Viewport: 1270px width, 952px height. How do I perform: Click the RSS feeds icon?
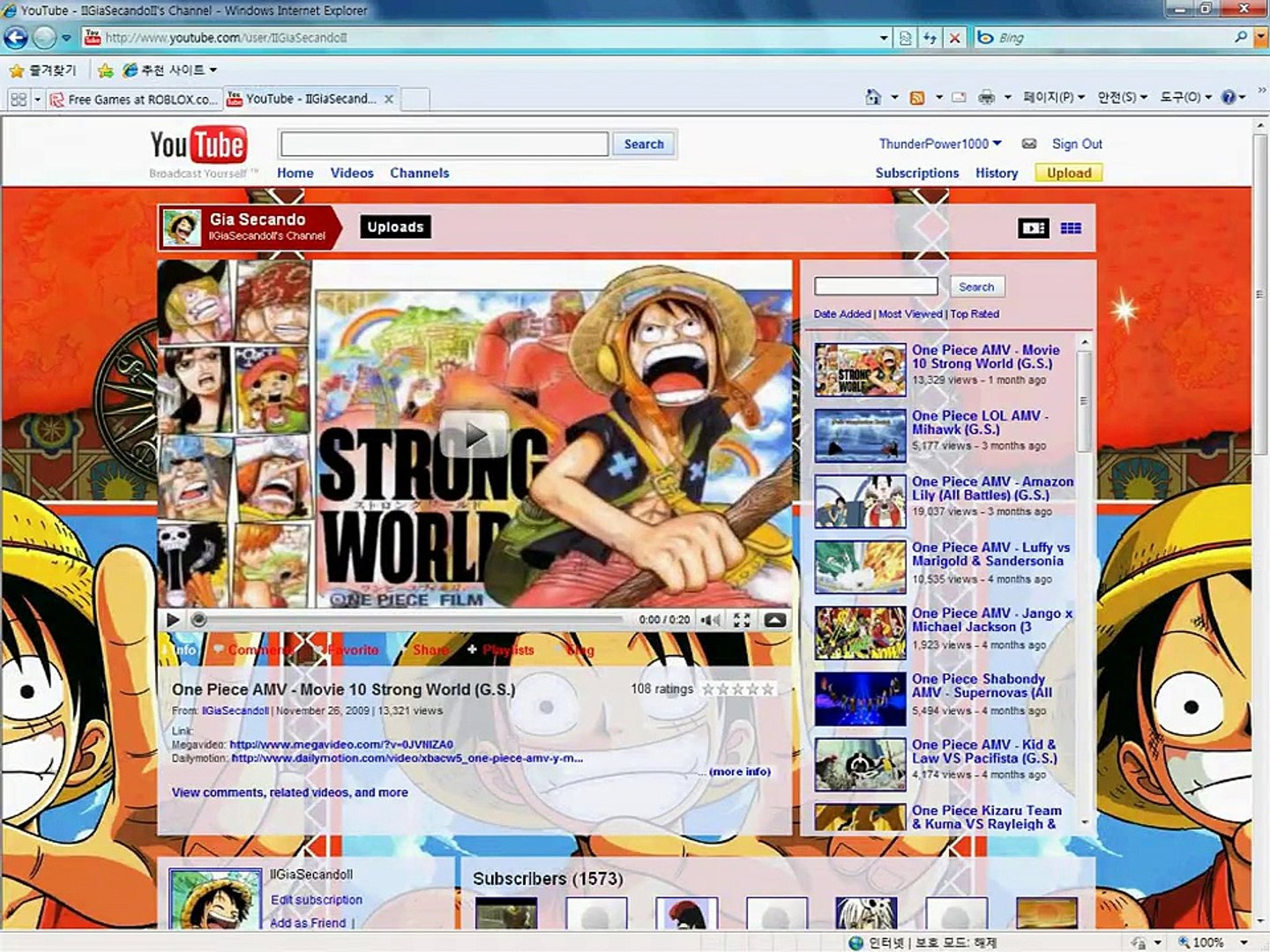pyautogui.click(x=917, y=98)
